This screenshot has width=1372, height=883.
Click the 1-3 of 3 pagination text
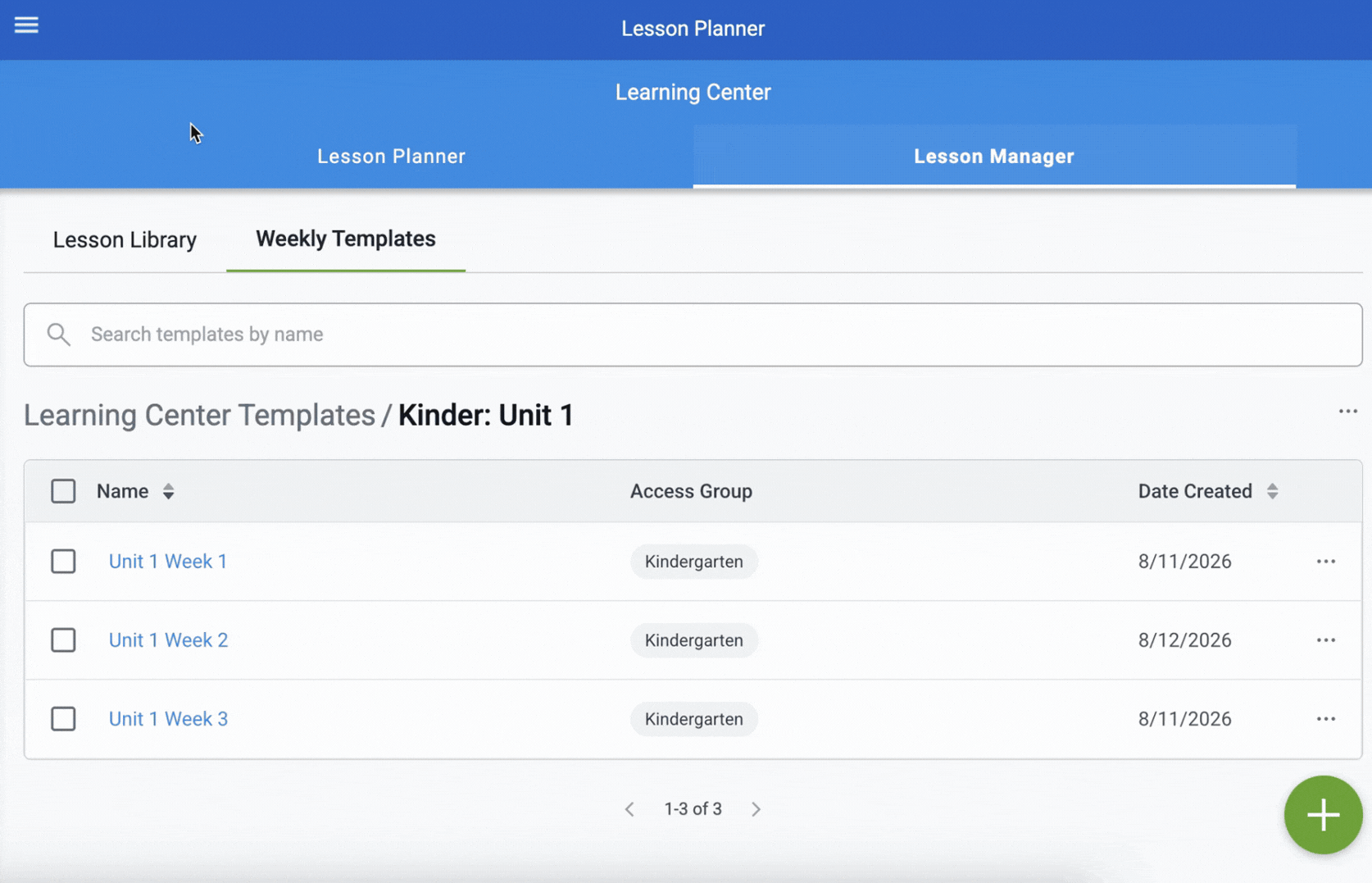coord(693,809)
